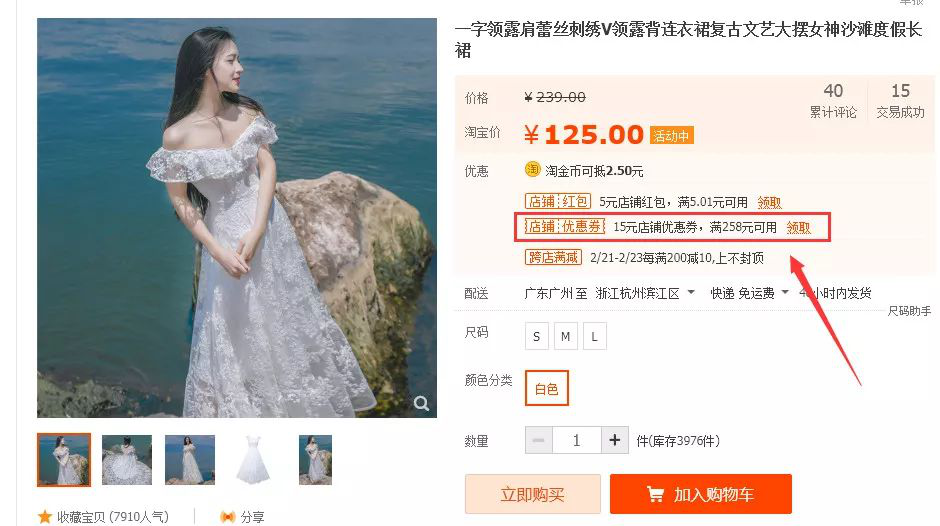Click the cart icon in 加入购物车
This screenshot has width=940, height=526.
point(655,494)
